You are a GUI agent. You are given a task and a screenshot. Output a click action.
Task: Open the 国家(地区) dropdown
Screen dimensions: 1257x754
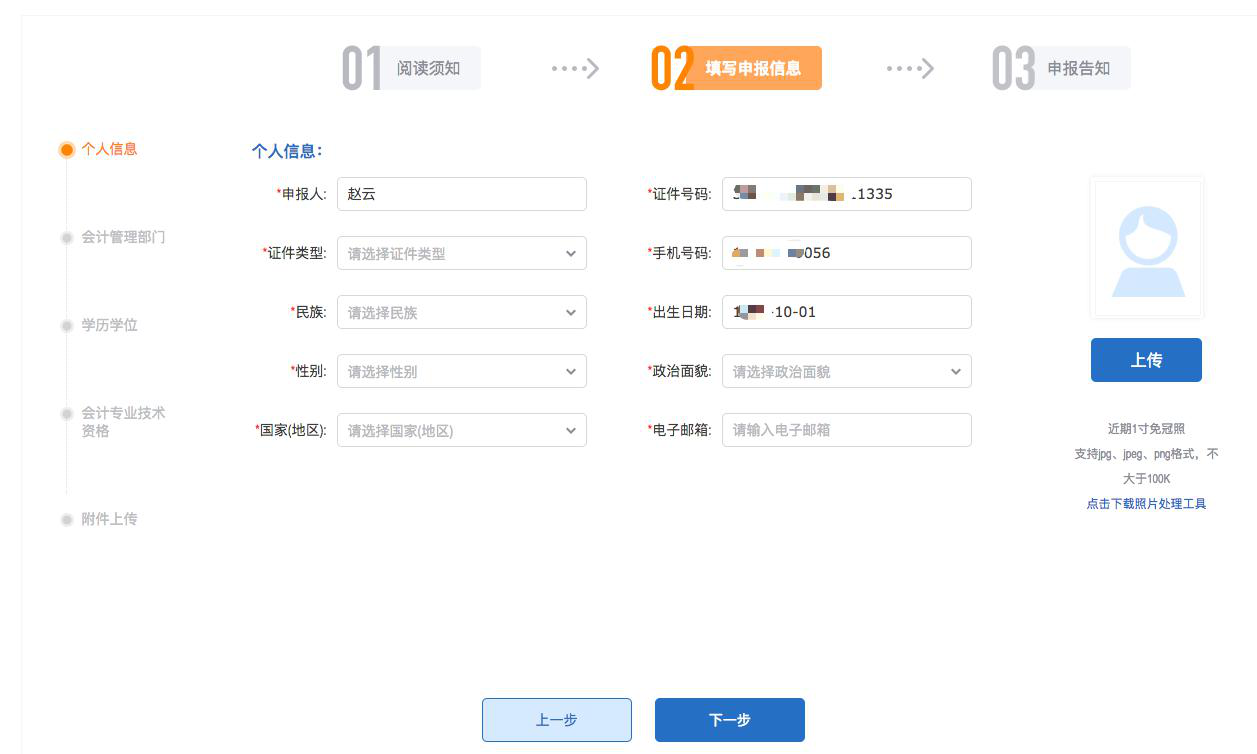(461, 431)
